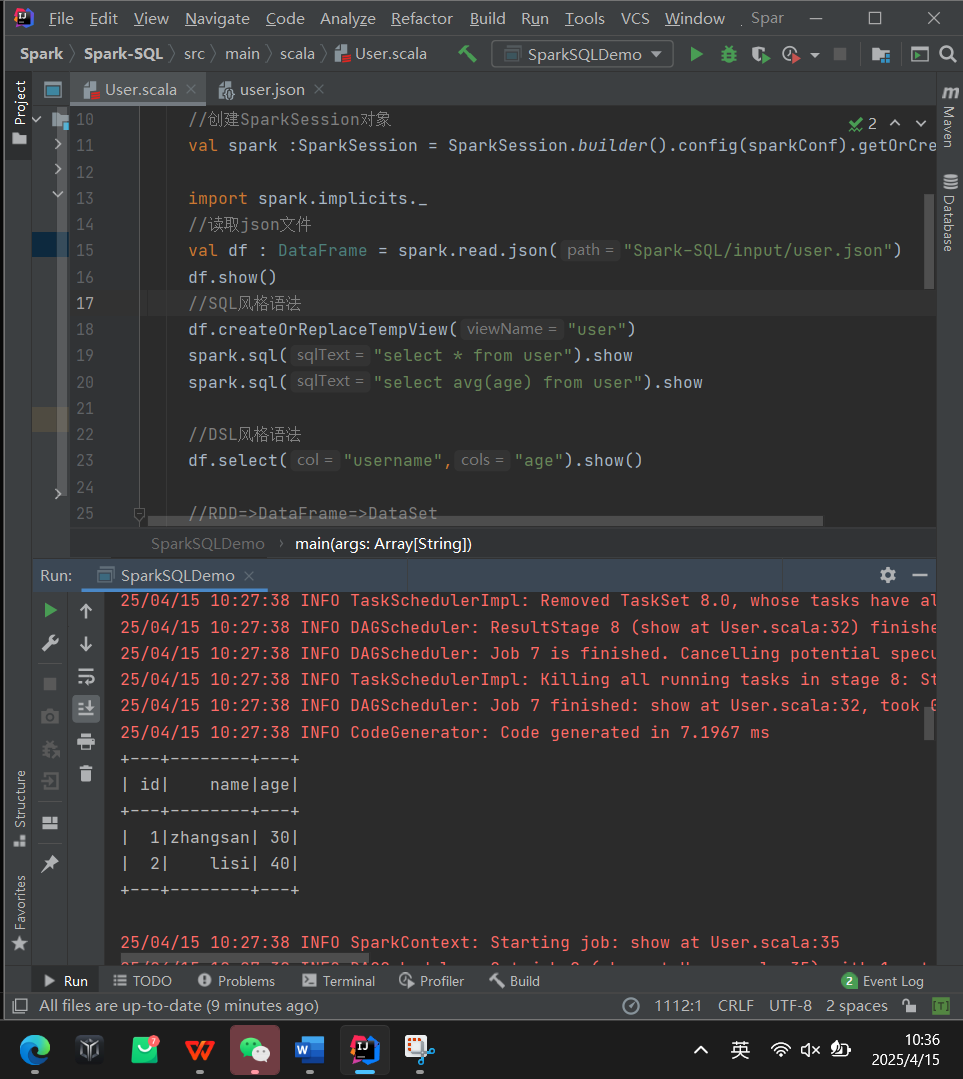Viewport: 963px width, 1079px height.
Task: Print the console output
Action: tap(86, 741)
